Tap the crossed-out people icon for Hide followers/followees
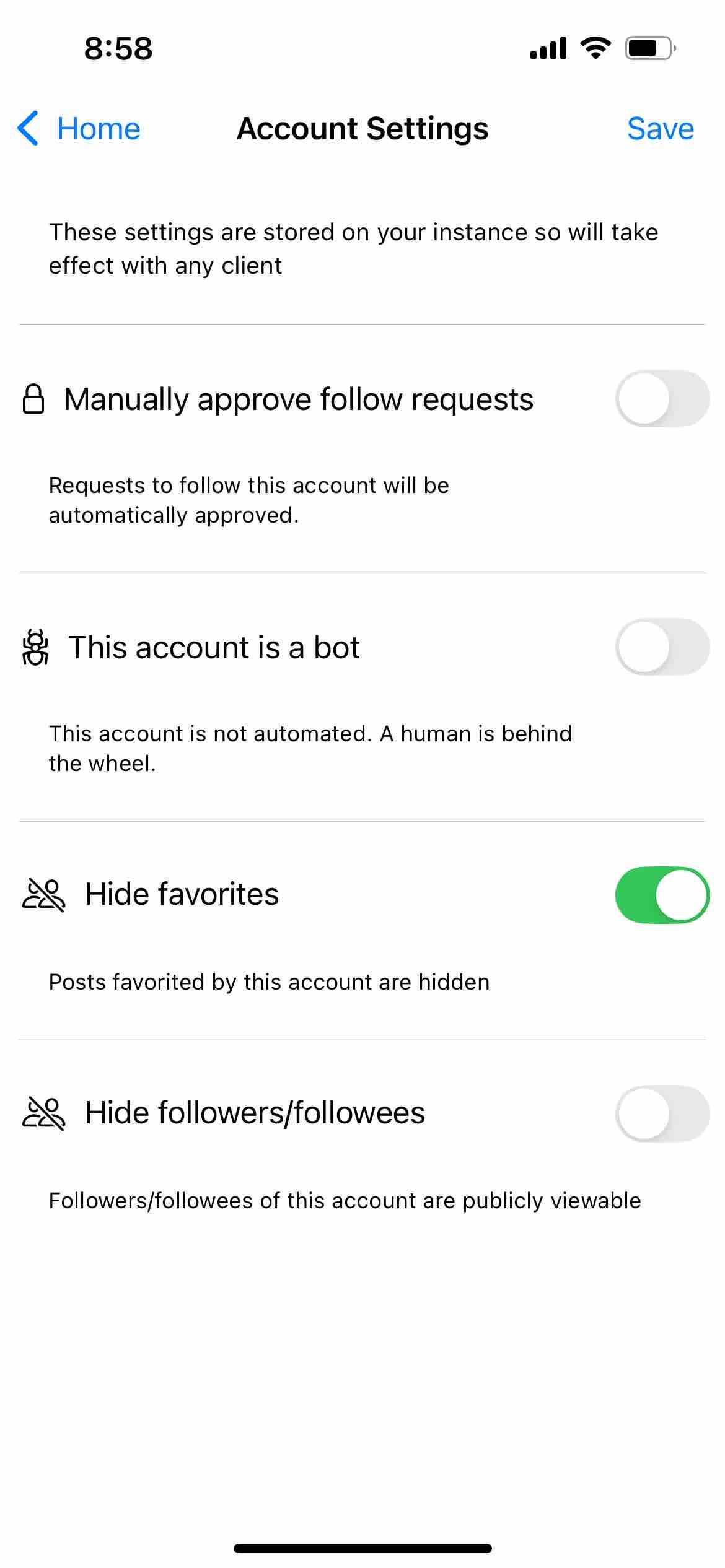The width and height of the screenshot is (725, 1568). click(x=43, y=1113)
